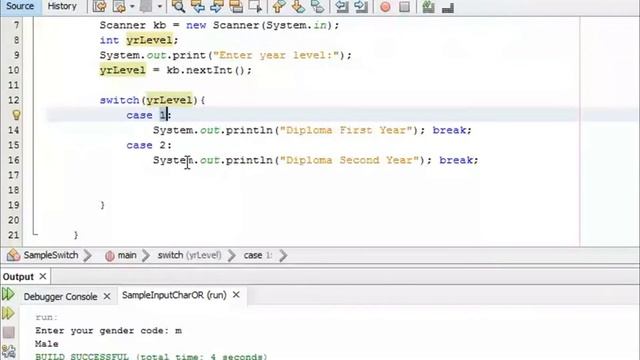Viewport: 640px width, 360px height.
Task: Expand arrow after case 1: breadcrumb
Action: click(283, 256)
